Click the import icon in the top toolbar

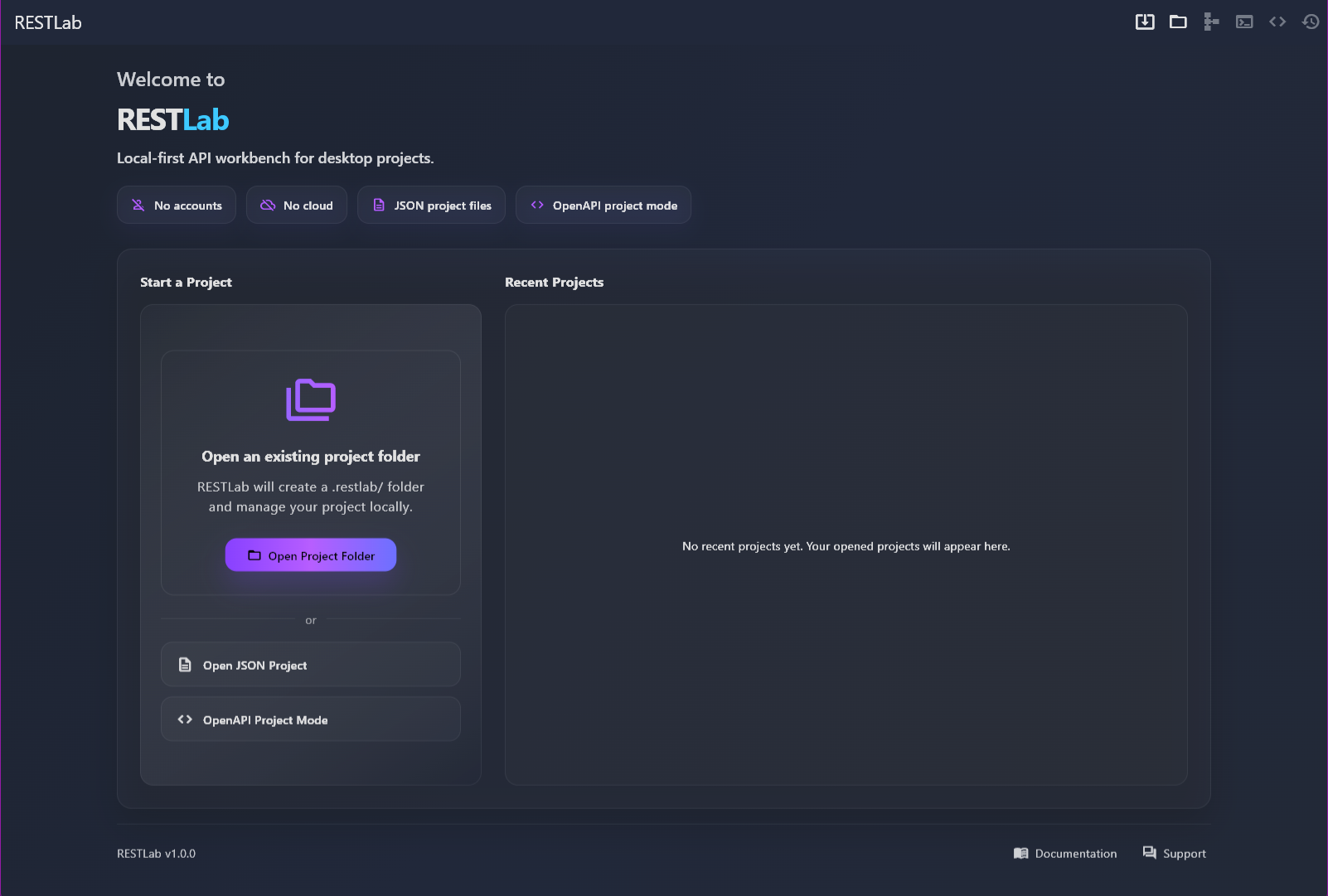(1145, 22)
